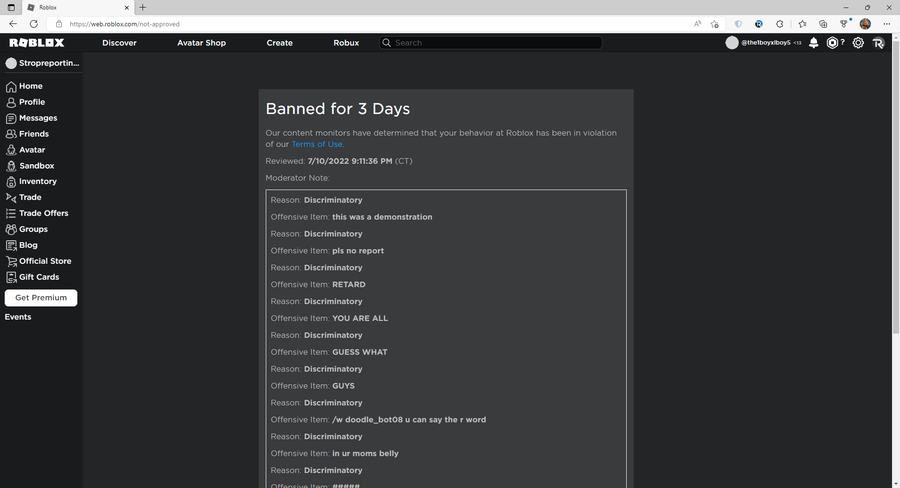The height and width of the screenshot is (488, 900).
Task: Click the offensive item 'GUYS'
Action: 343,386
